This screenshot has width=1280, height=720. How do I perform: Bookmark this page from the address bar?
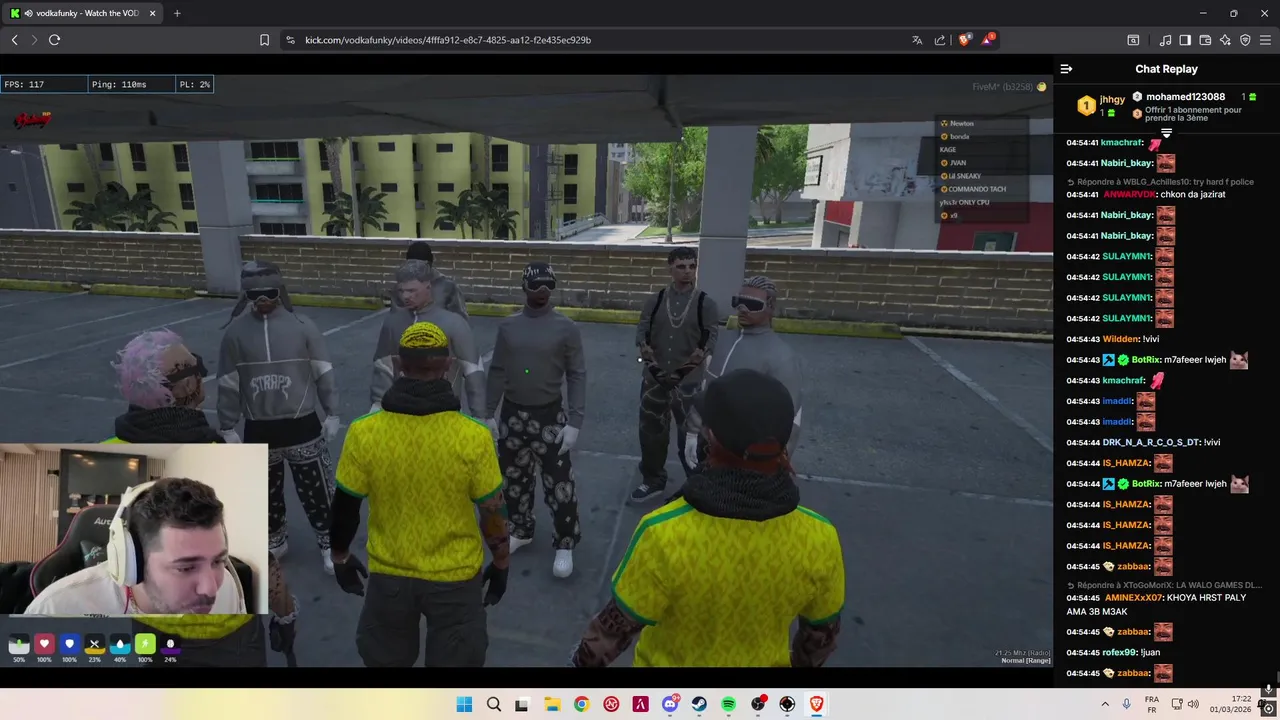(x=264, y=40)
